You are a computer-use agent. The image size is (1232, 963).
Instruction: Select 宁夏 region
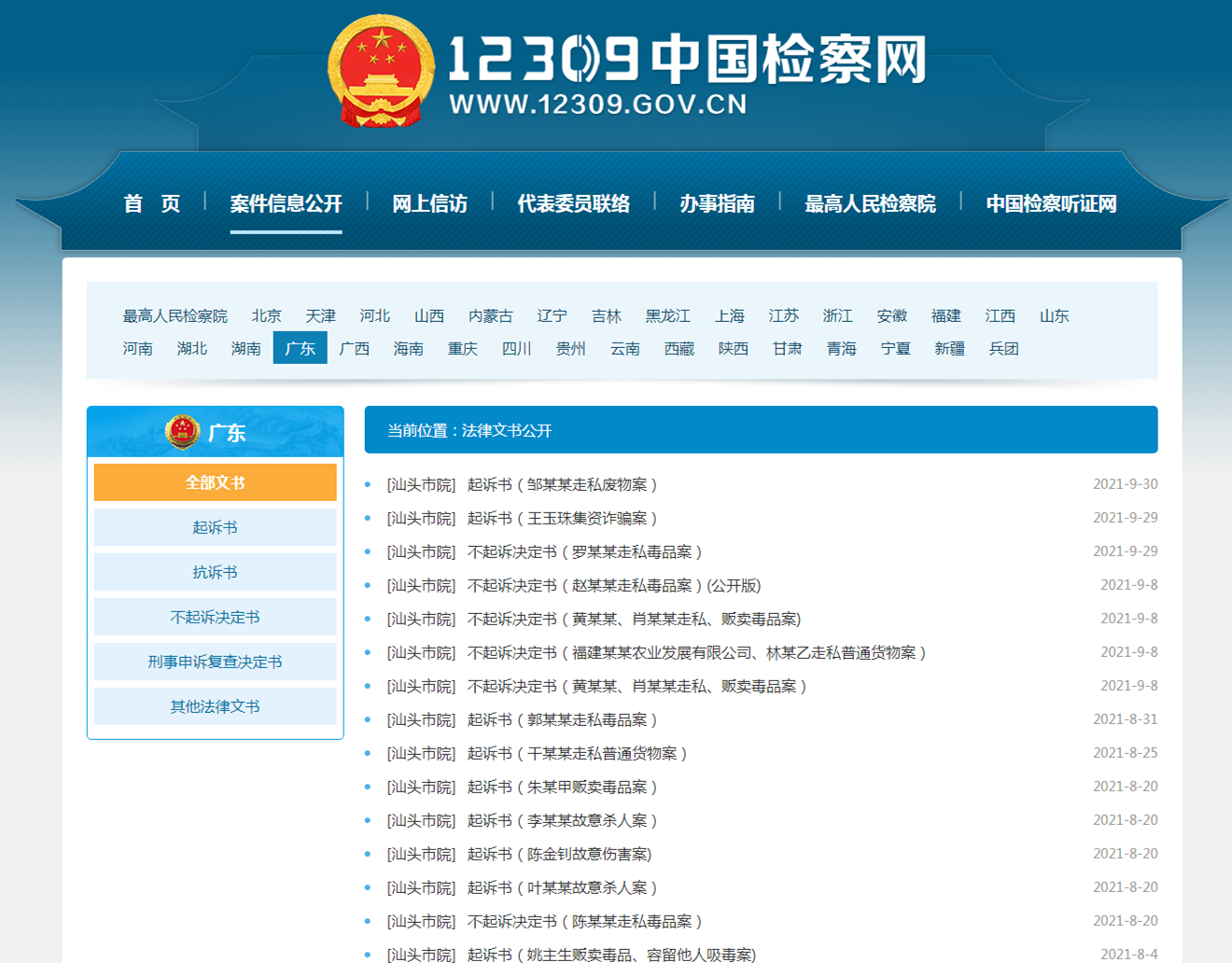click(896, 349)
